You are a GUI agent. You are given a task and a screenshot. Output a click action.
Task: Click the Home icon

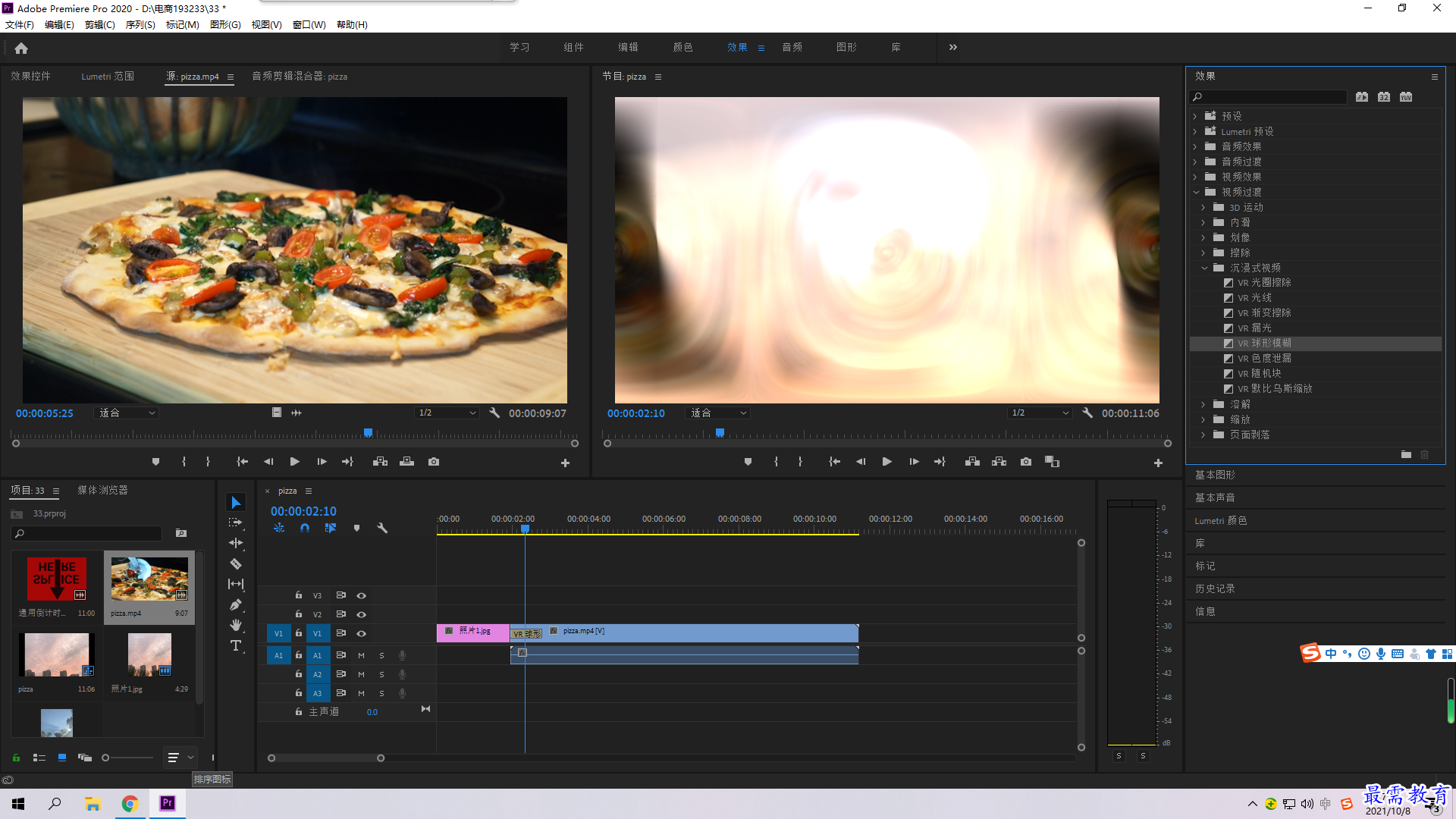tap(21, 48)
